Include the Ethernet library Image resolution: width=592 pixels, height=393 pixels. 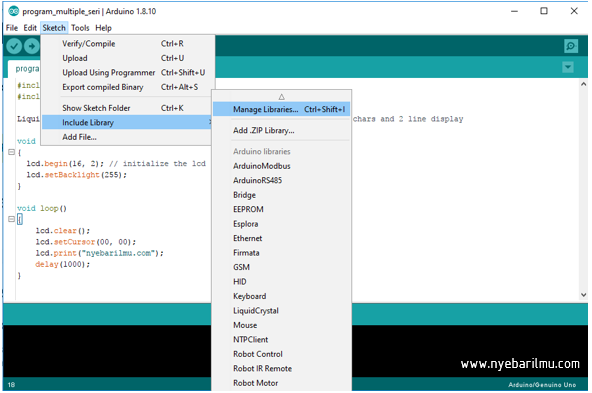[x=282, y=239]
